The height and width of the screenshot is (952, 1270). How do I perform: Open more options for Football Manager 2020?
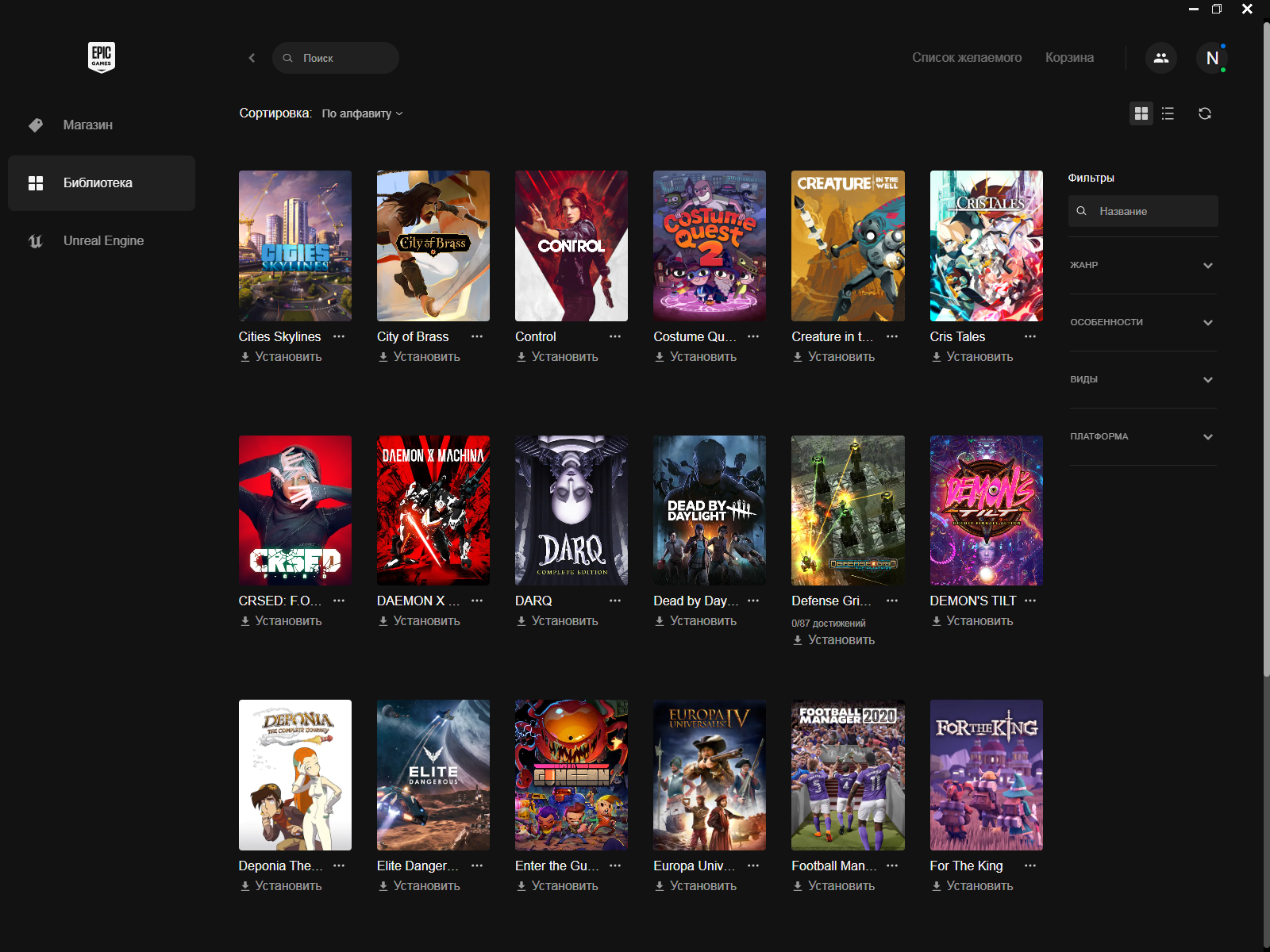tap(892, 866)
